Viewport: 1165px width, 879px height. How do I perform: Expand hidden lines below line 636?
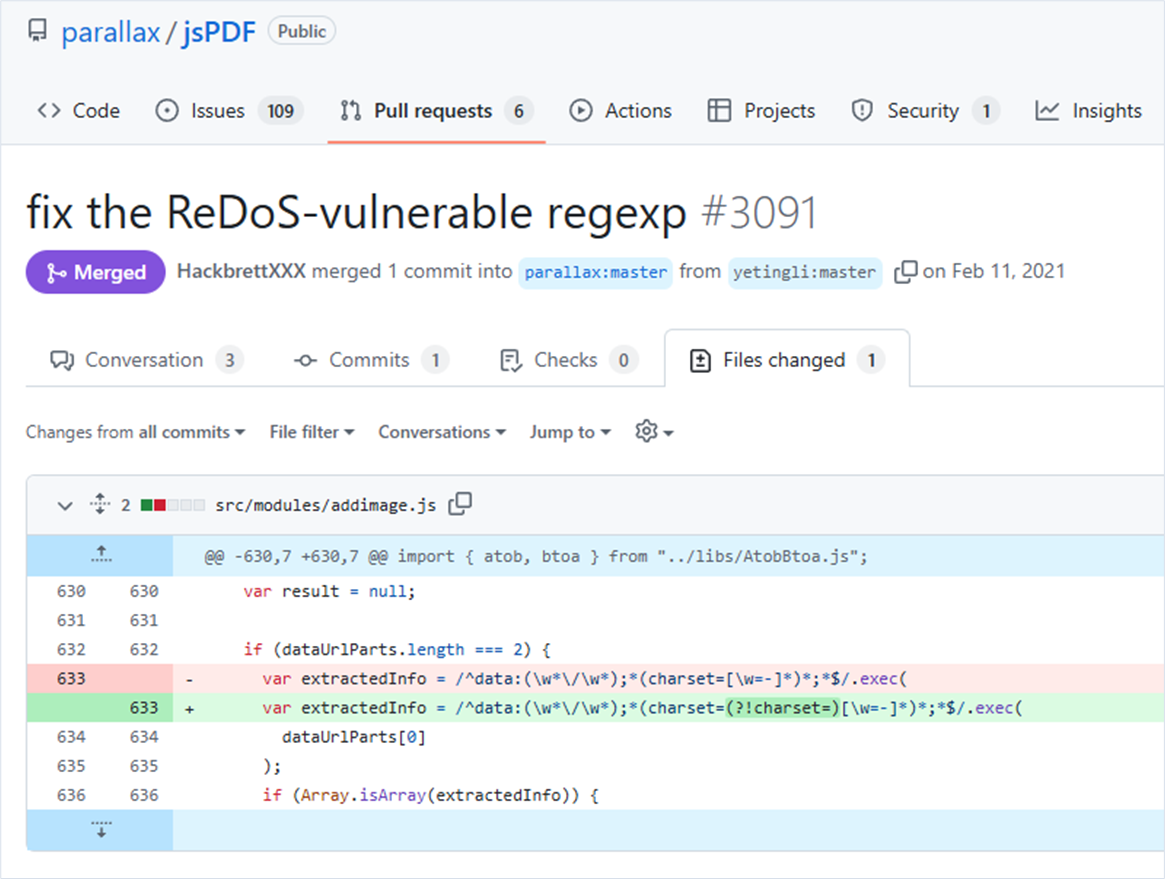click(100, 830)
